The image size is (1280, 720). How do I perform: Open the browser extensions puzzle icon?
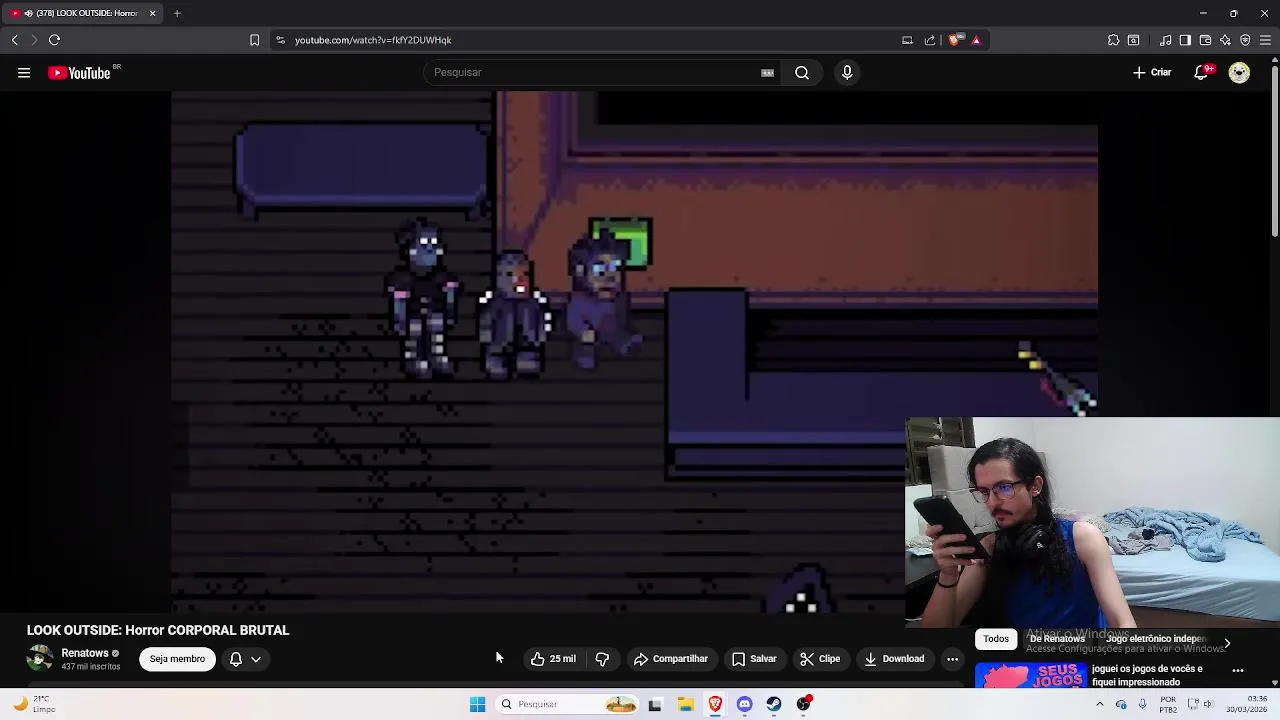[x=1113, y=40]
